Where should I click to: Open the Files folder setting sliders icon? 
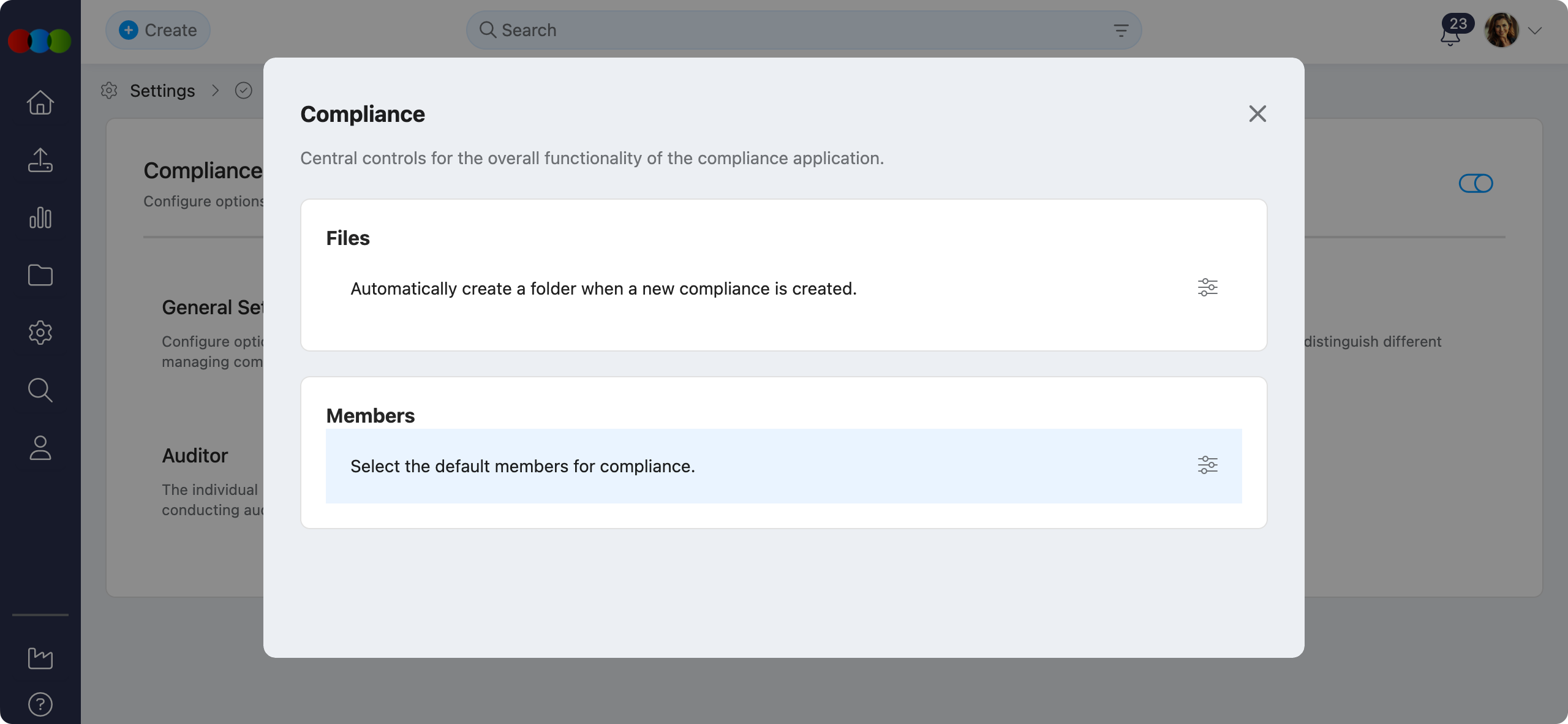pyautogui.click(x=1207, y=287)
